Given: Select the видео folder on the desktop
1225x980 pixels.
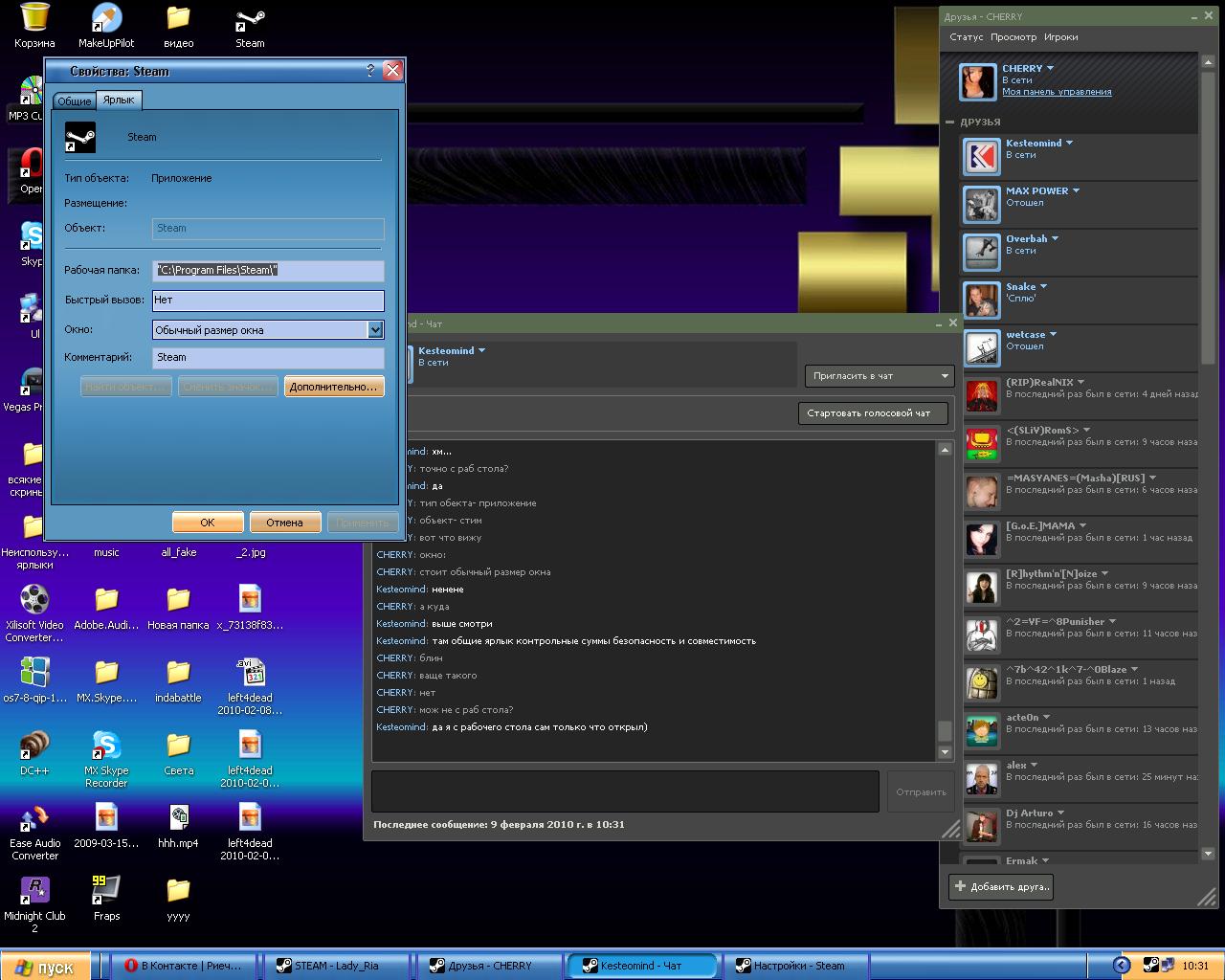Looking at the screenshot, I should coord(178,26).
